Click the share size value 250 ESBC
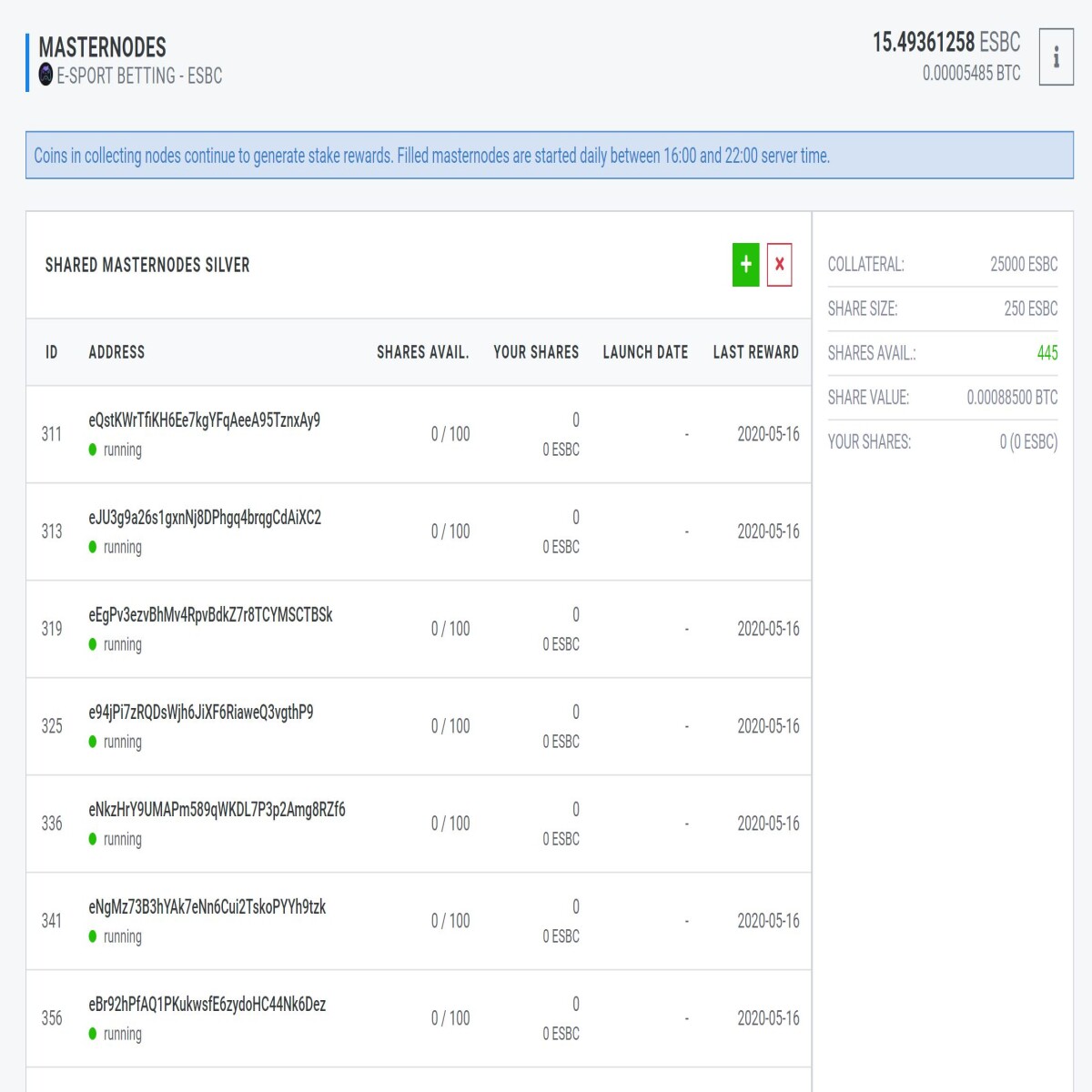The width and height of the screenshot is (1092, 1092). click(x=1031, y=308)
